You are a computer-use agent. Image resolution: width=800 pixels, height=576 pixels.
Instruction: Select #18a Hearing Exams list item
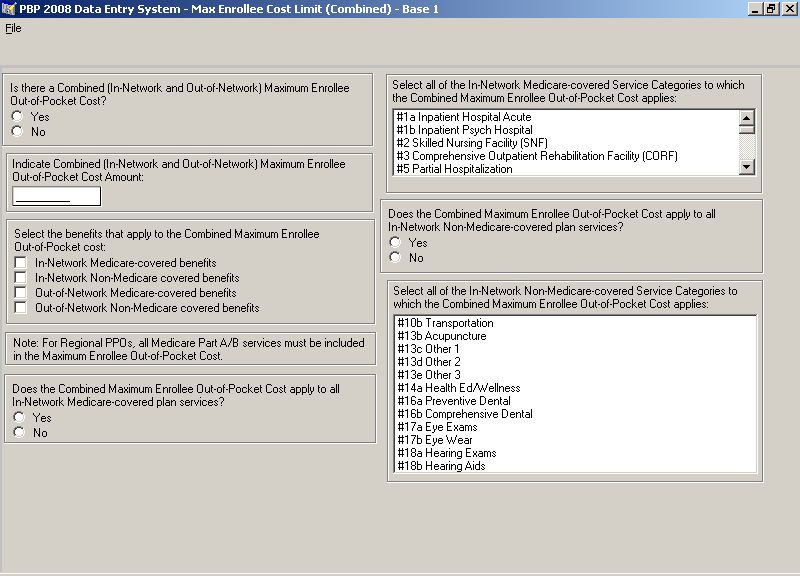[576, 453]
